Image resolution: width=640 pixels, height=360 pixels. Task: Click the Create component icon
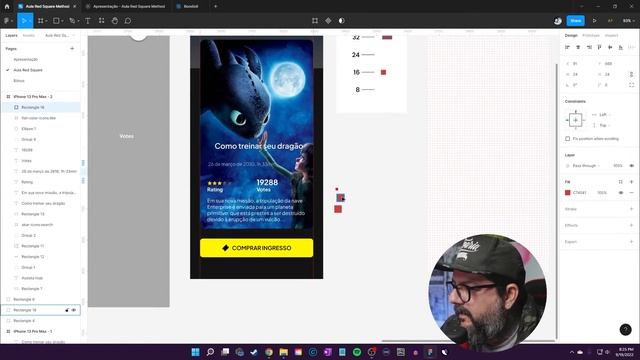click(x=328, y=20)
